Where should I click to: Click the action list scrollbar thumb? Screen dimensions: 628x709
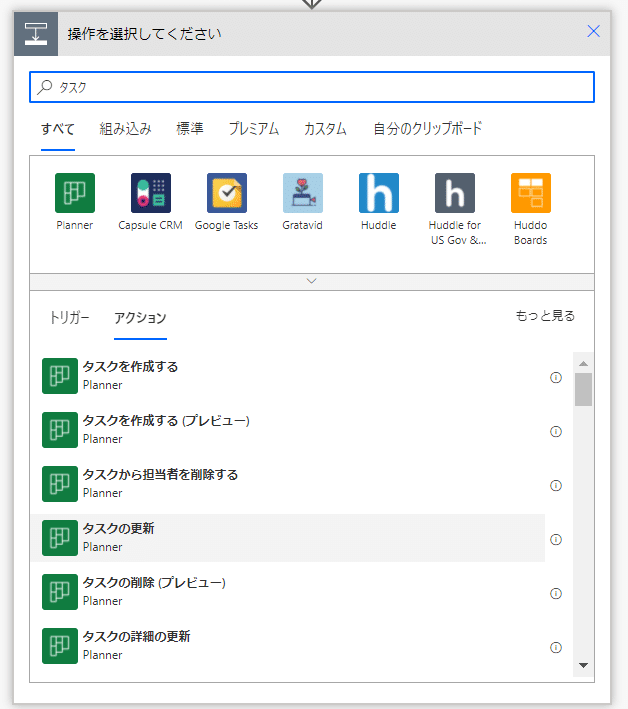[583, 389]
